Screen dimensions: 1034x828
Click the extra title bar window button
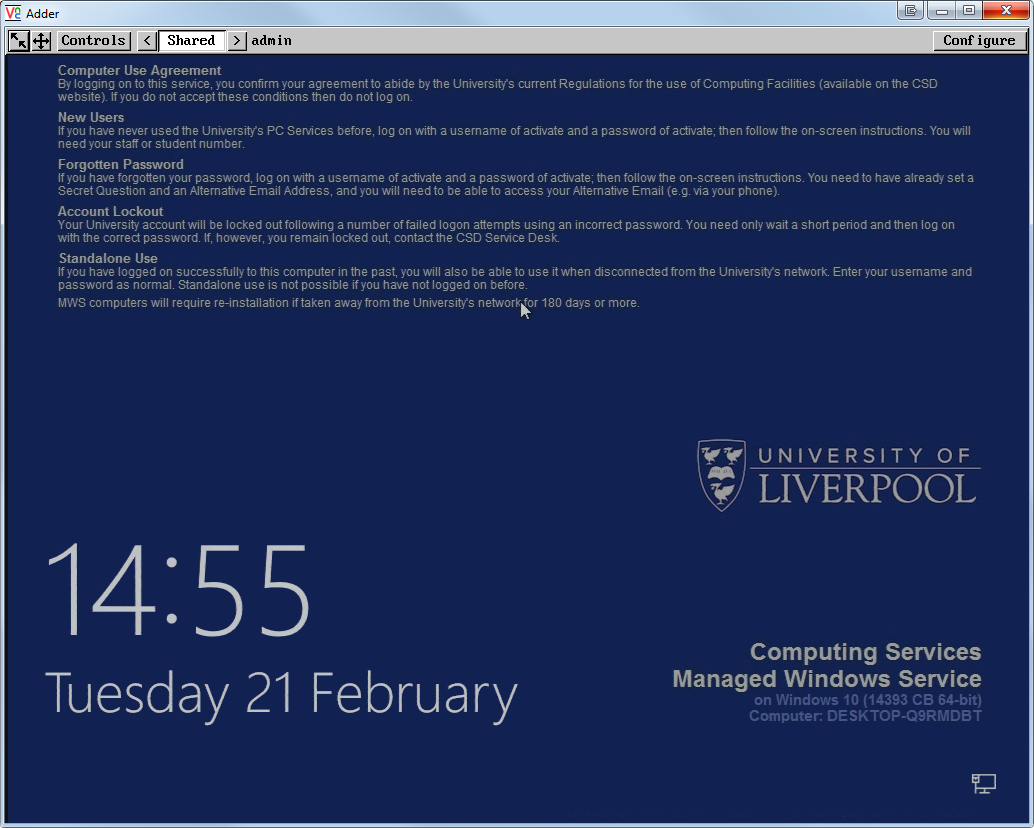point(911,10)
